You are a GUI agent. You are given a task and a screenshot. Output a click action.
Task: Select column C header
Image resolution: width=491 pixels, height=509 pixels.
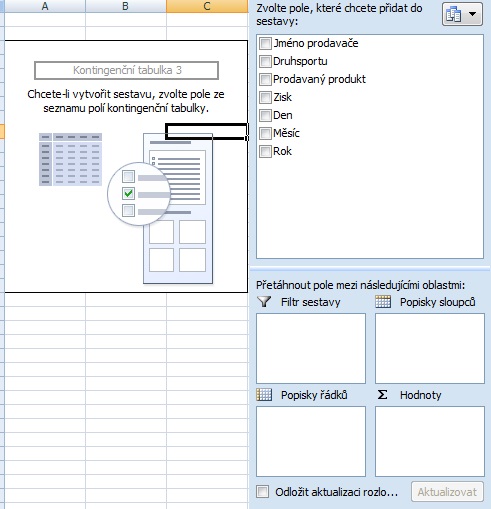207,6
